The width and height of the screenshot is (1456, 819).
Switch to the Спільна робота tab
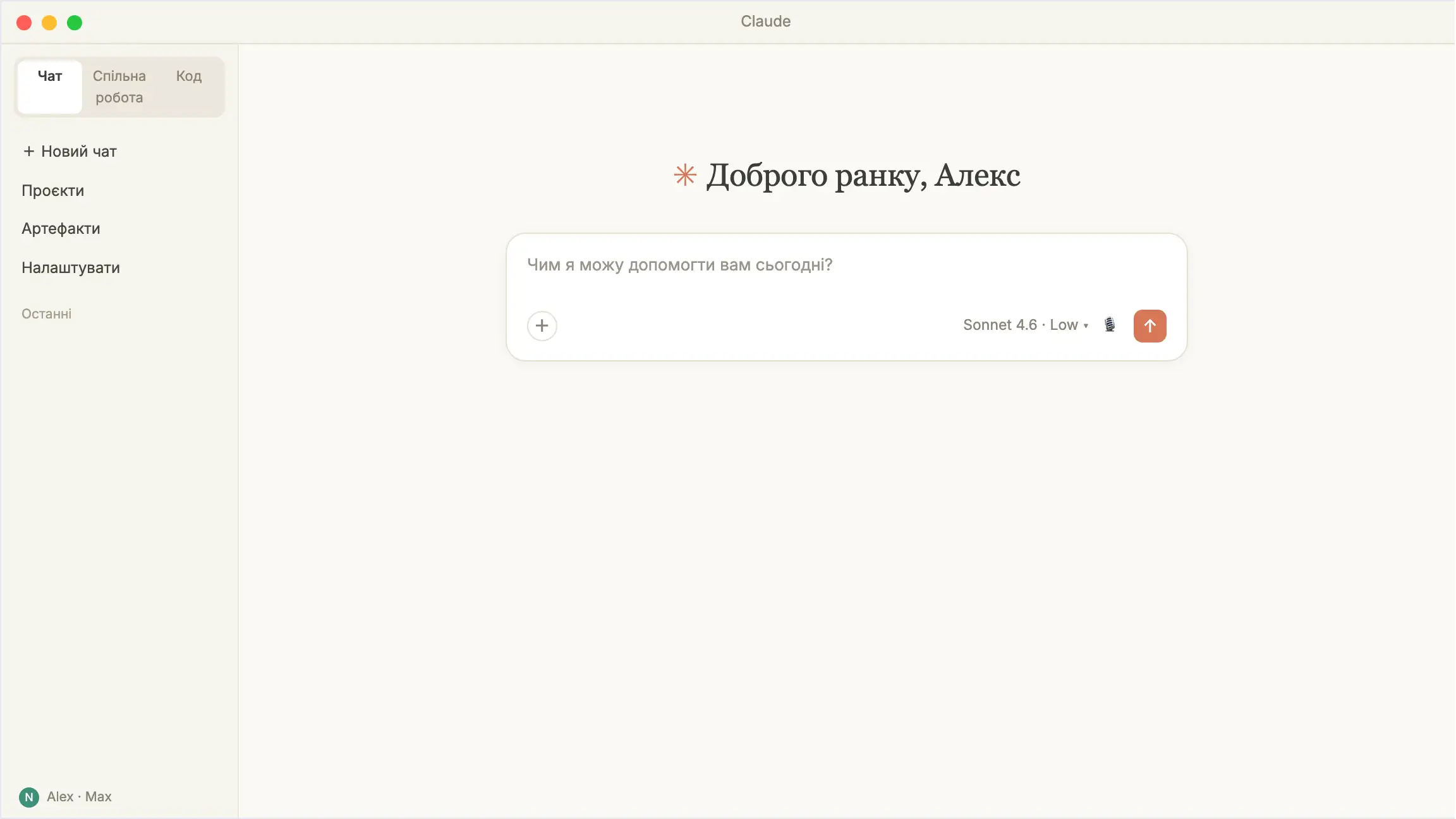[x=119, y=87]
